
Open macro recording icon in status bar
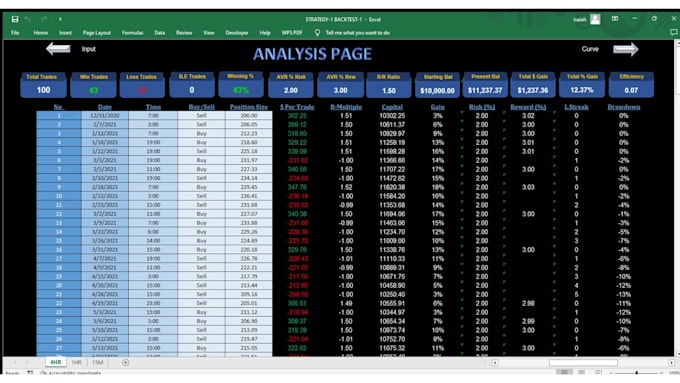pos(30,372)
